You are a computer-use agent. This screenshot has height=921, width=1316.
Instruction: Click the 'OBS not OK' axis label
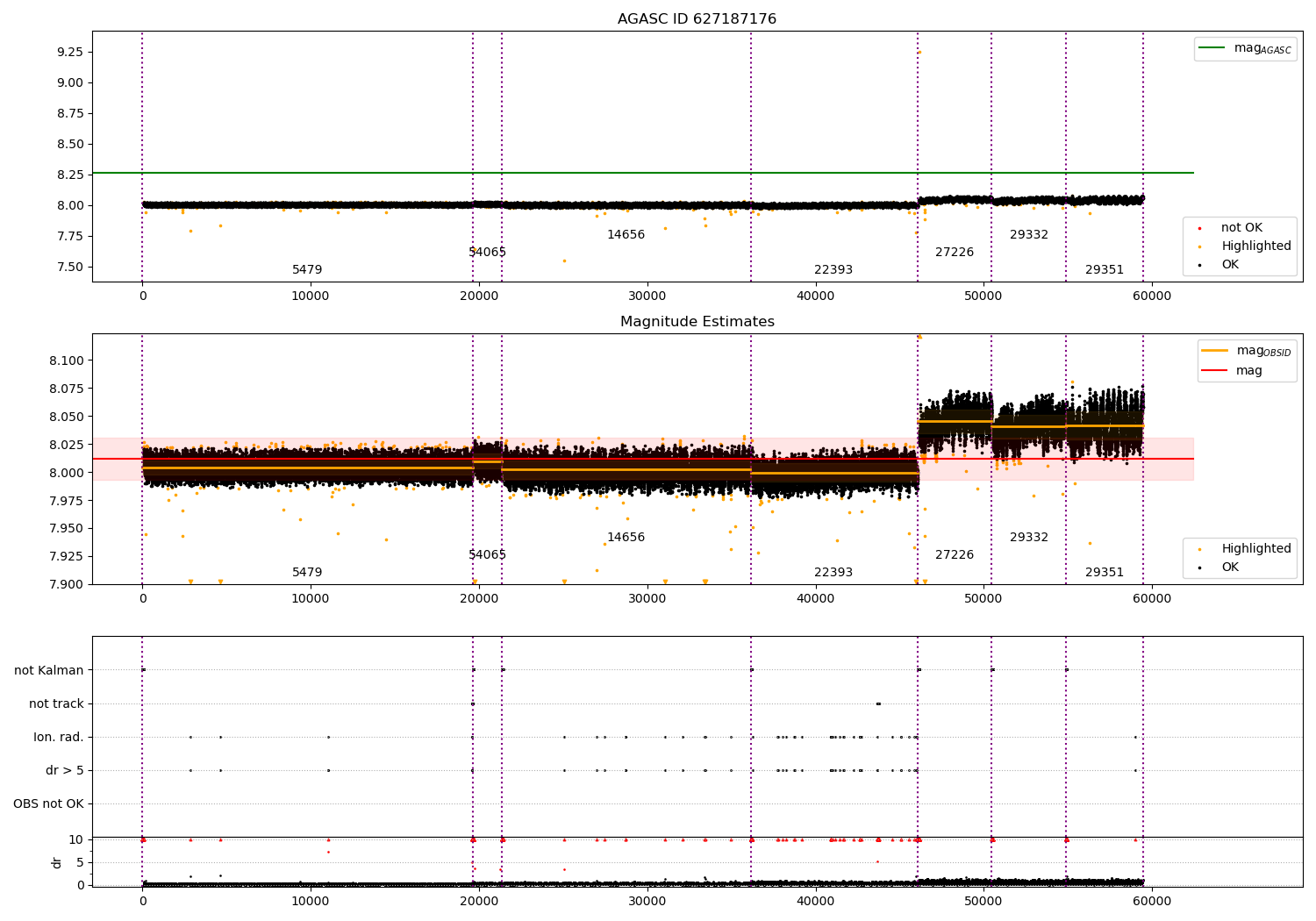(x=49, y=803)
